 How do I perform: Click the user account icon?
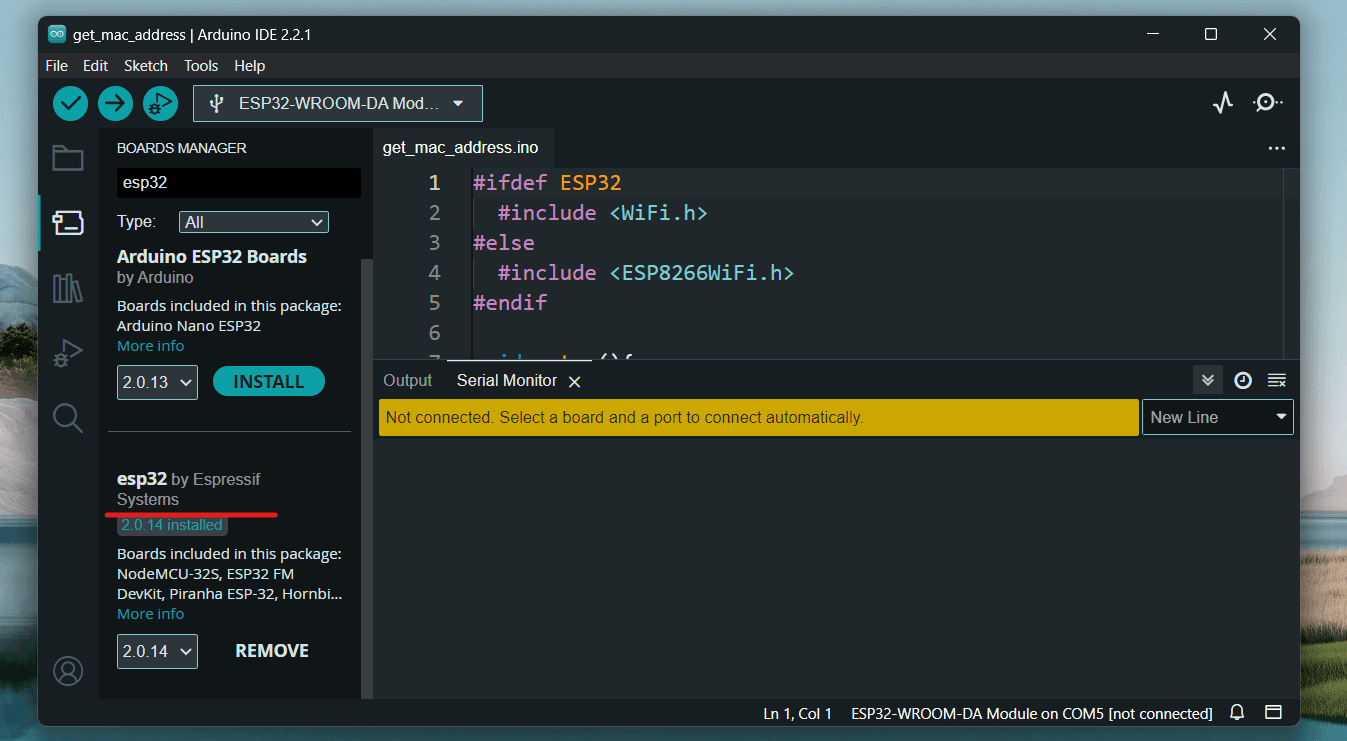[68, 671]
